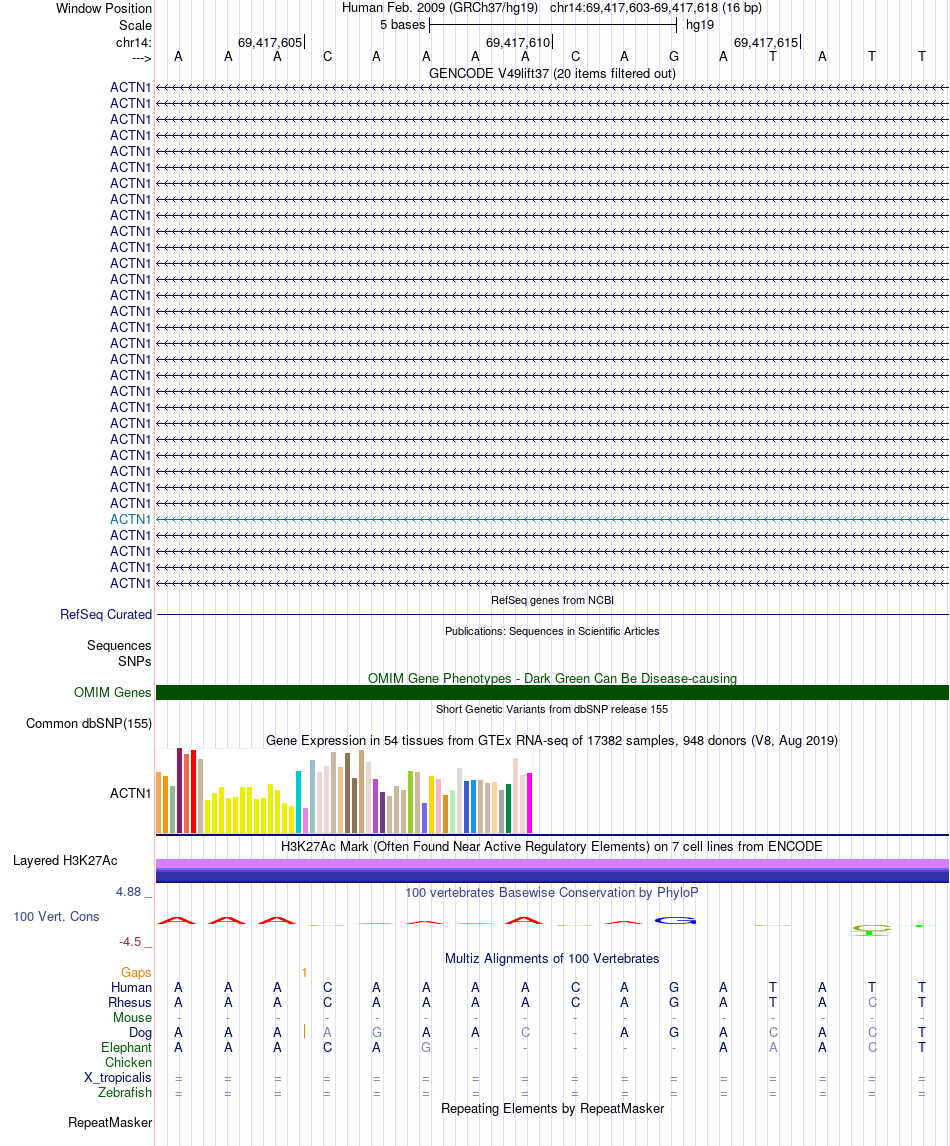Open the GTEx Gene Expression track title
950x1146 pixels.
coord(552,740)
